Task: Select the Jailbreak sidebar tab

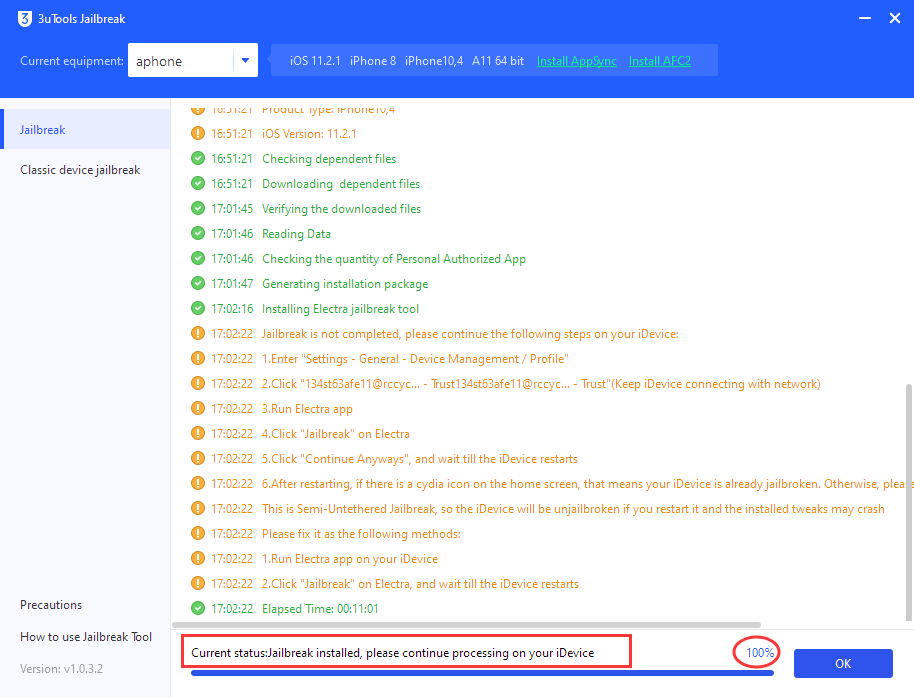Action: click(86, 129)
